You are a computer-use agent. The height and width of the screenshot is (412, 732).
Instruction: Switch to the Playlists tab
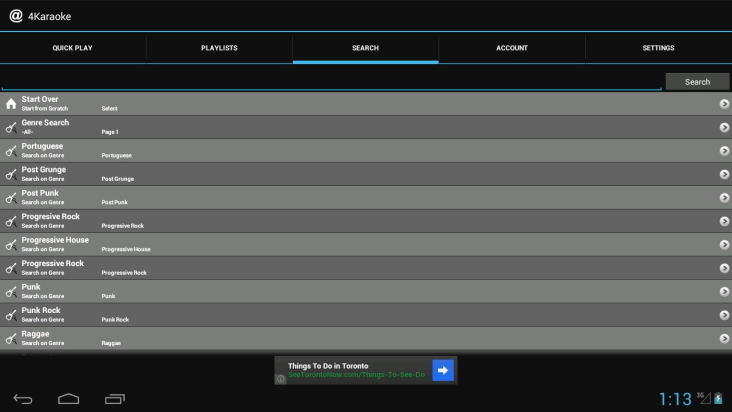219,48
